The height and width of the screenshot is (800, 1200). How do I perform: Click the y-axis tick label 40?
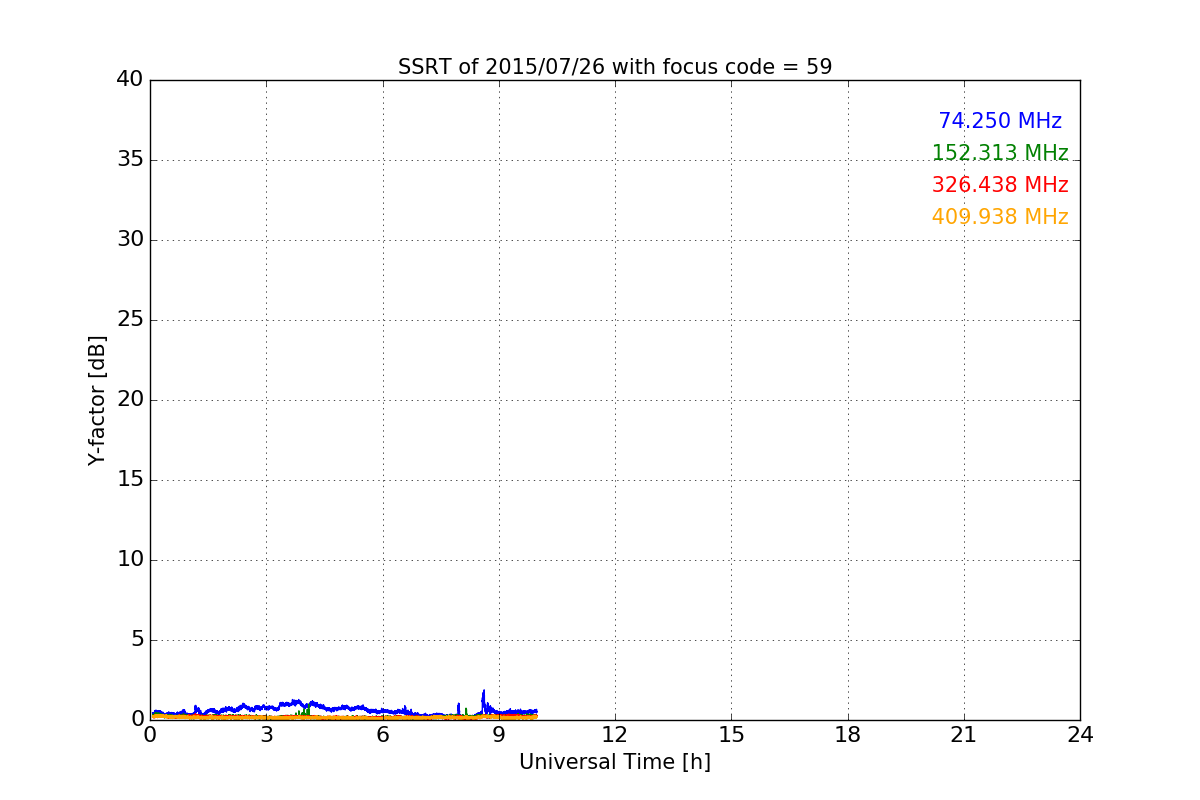pyautogui.click(x=130, y=80)
